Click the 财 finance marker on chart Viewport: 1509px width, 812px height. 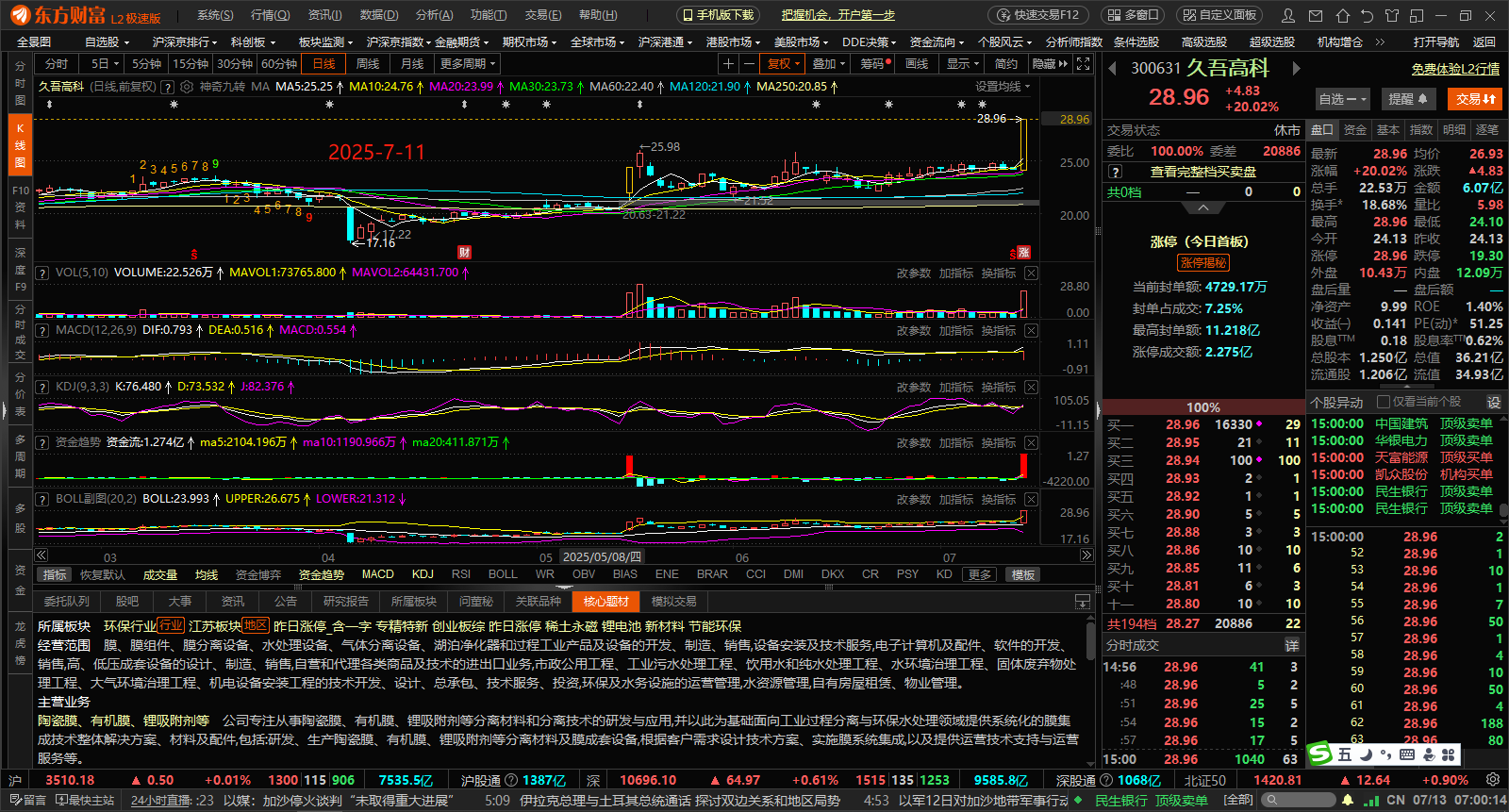pyautogui.click(x=464, y=252)
